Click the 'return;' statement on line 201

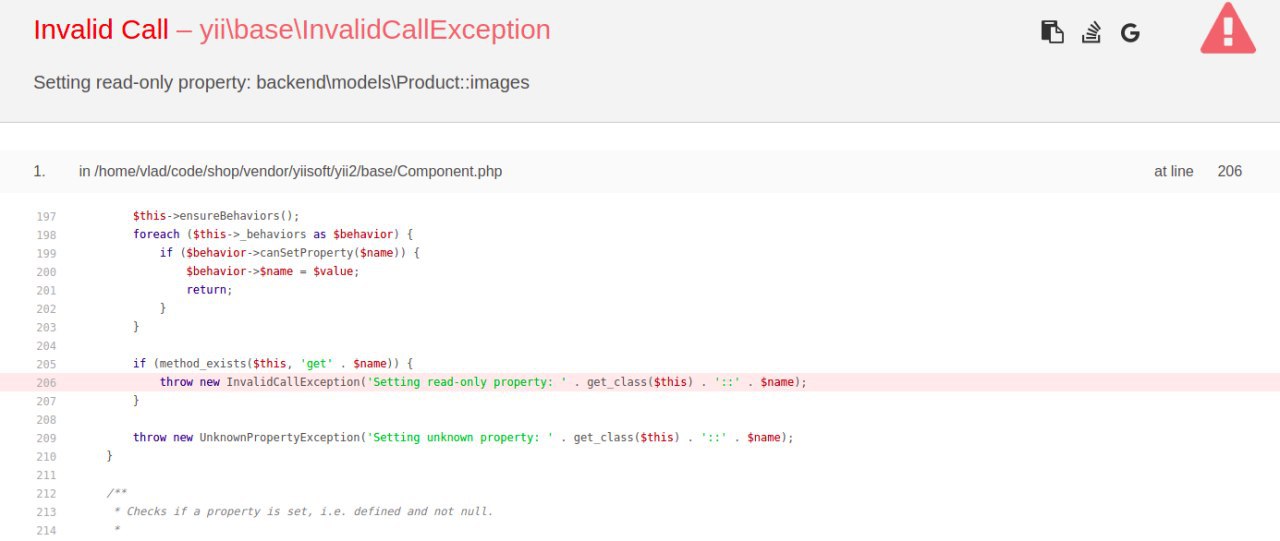(209, 289)
